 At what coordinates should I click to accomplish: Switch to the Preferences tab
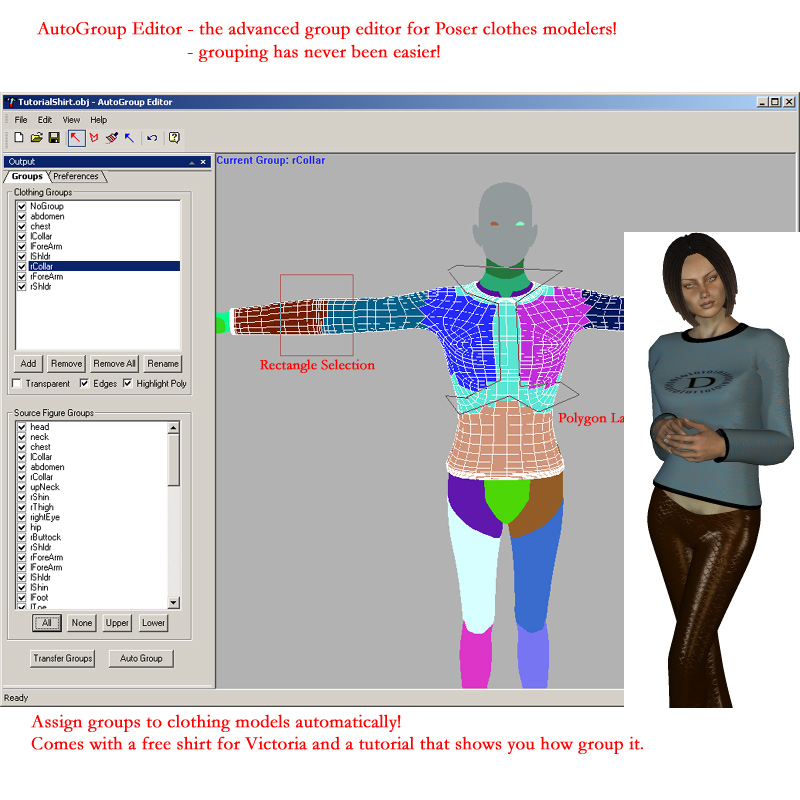tap(76, 176)
